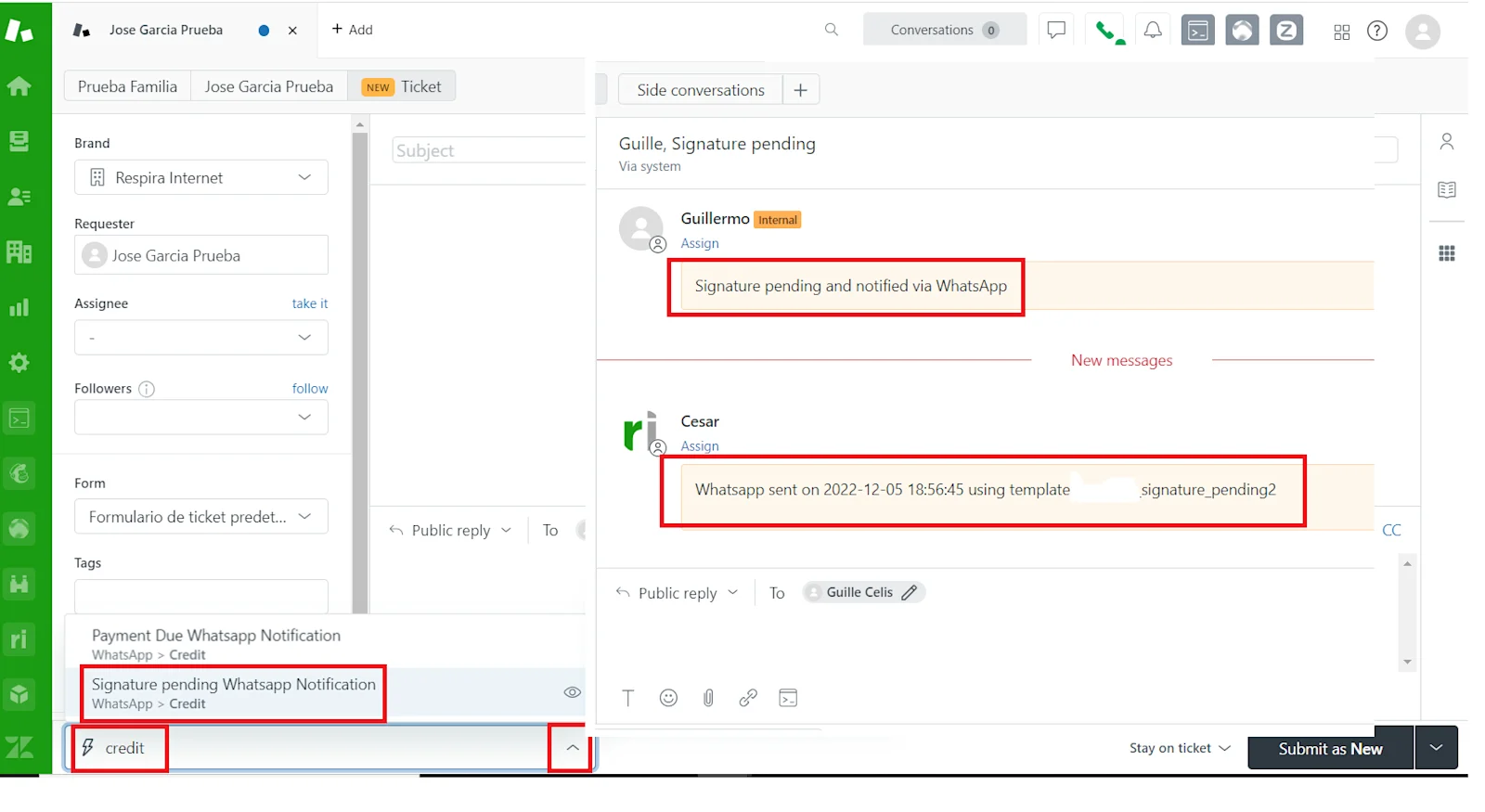Switch to Prueba Familia tab
The image size is (1485, 812).
coord(127,86)
